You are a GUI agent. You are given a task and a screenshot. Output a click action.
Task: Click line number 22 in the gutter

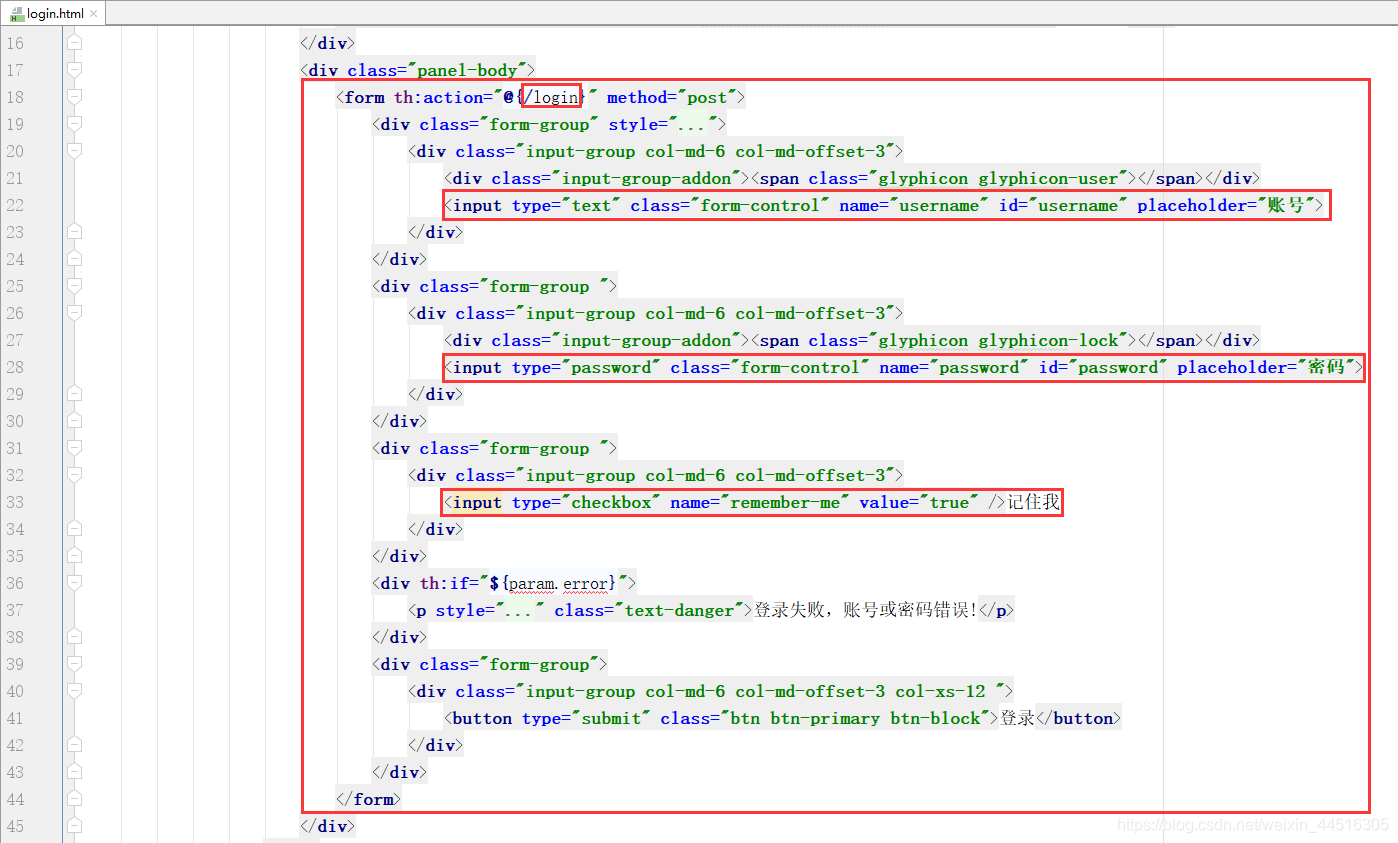(x=14, y=205)
